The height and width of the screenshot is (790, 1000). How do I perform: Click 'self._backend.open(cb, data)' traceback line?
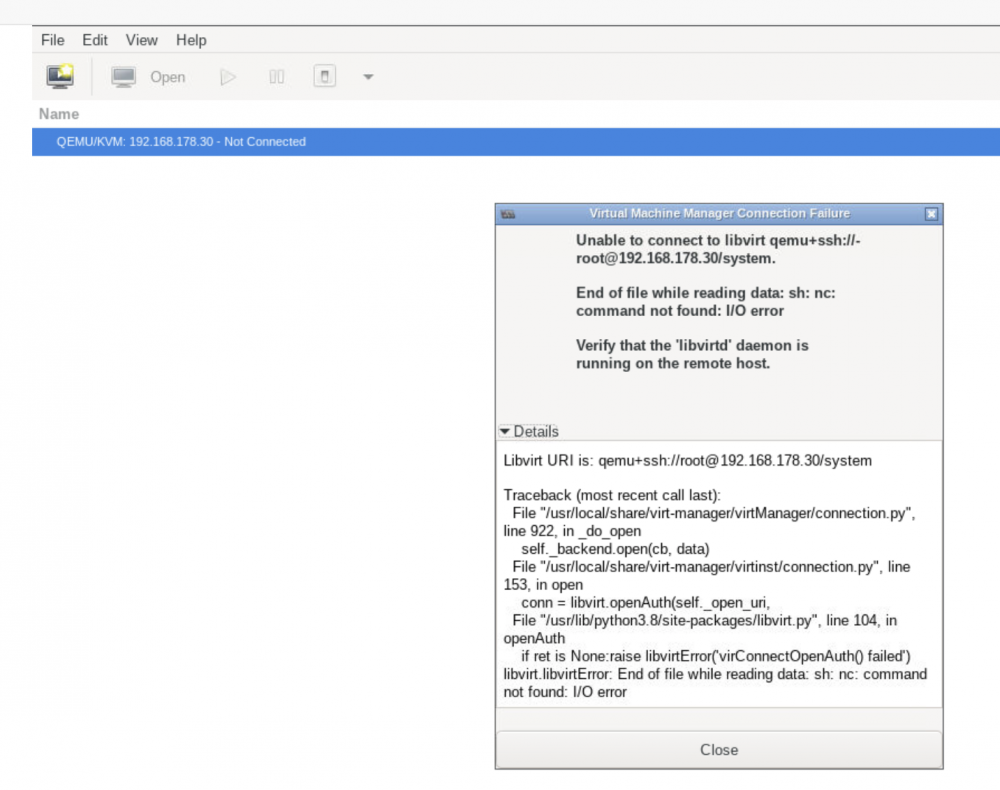tap(615, 549)
